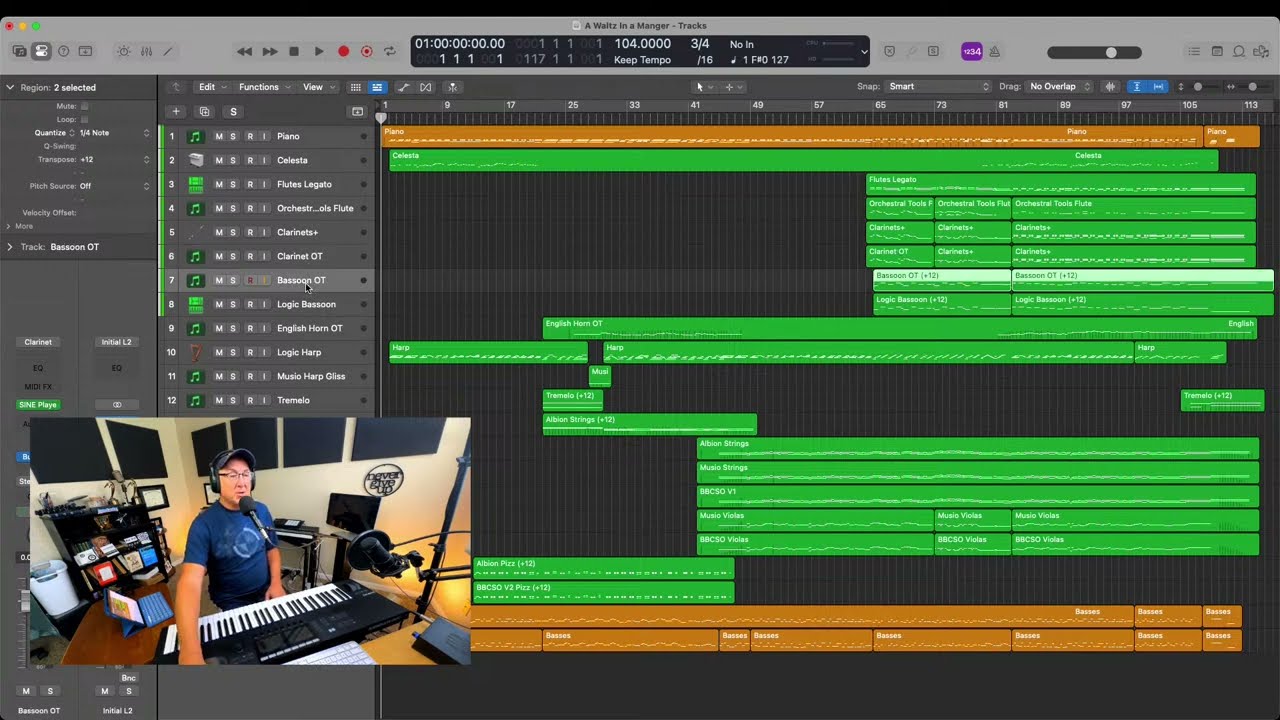Collapse the Region inspector
This screenshot has height=720, width=1280.
click(10, 88)
